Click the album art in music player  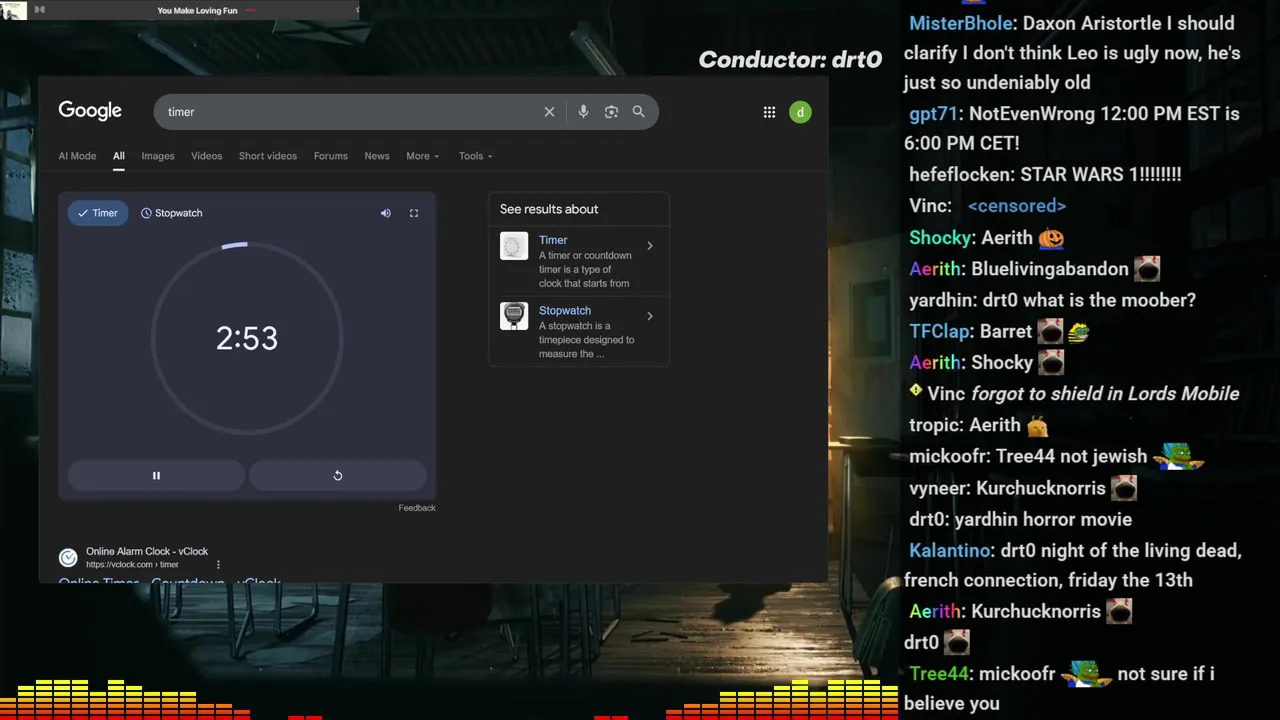pyautogui.click(x=13, y=10)
